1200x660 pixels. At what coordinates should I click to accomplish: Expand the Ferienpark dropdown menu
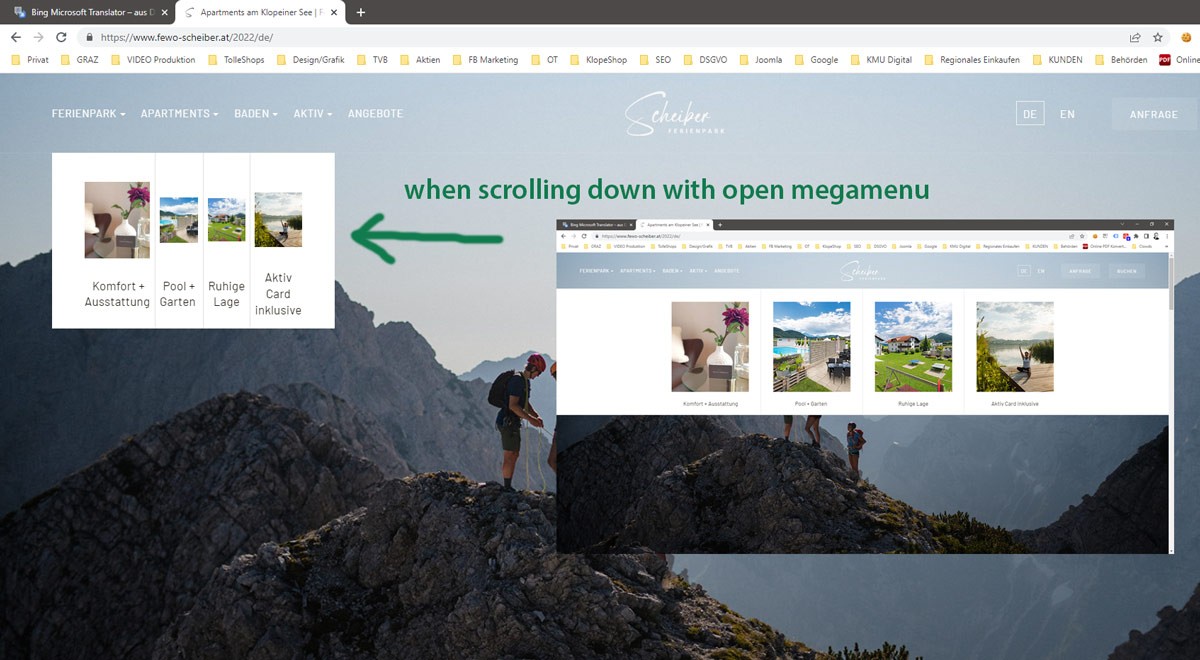88,114
